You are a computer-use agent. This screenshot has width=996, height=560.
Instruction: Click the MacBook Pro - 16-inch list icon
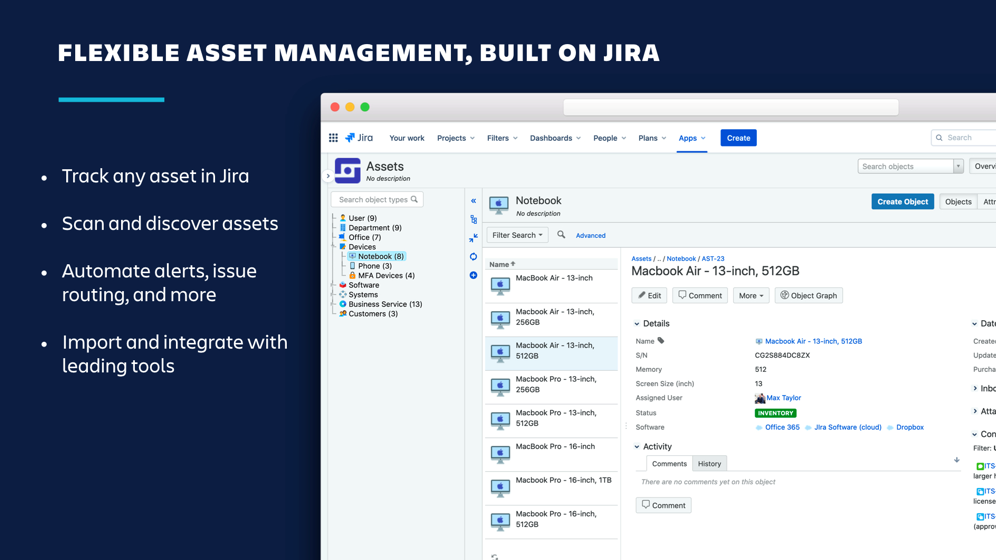coord(500,453)
